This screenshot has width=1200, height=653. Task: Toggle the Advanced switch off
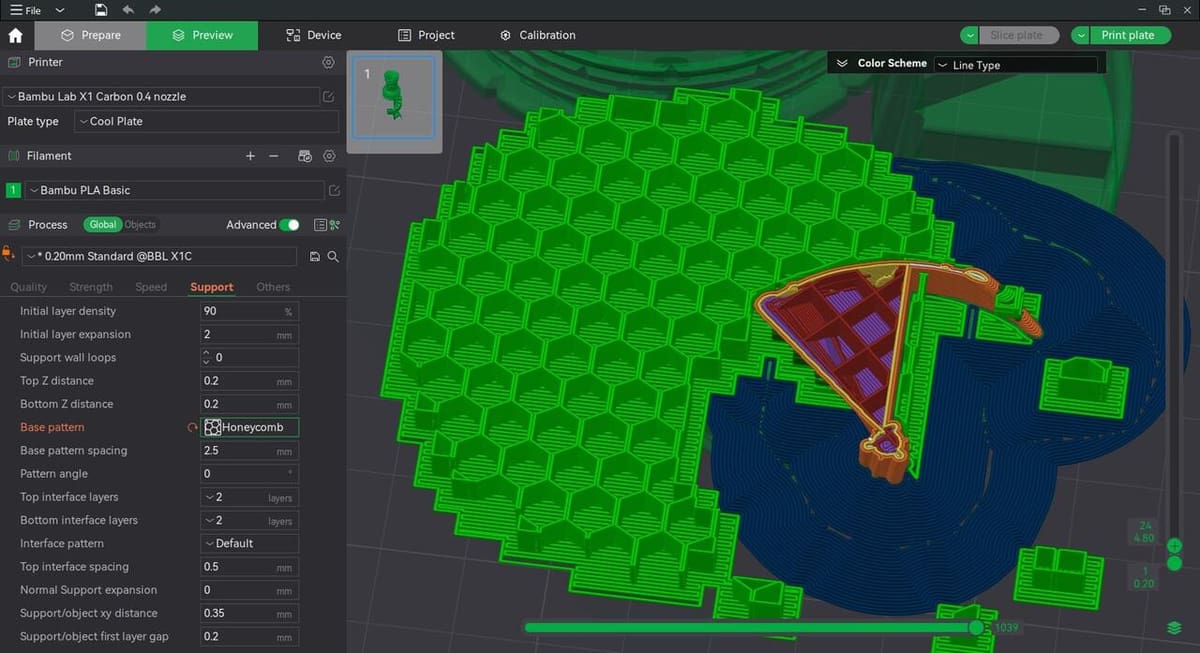click(289, 225)
